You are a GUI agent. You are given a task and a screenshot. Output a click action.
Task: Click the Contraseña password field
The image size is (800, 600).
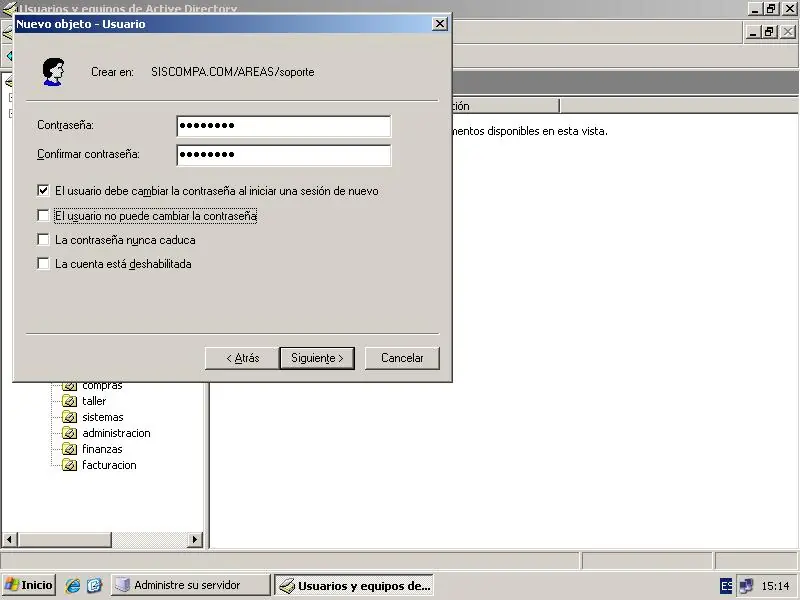[284, 126]
